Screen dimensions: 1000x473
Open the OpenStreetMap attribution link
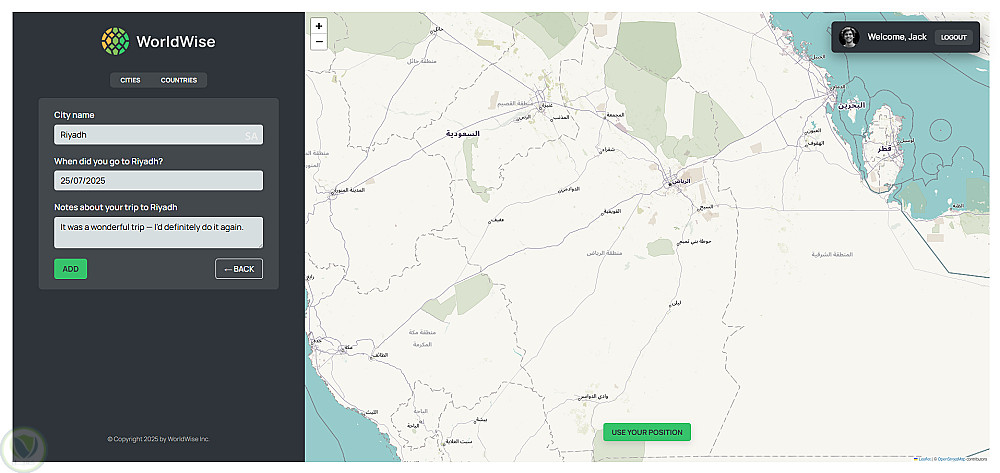point(949,459)
